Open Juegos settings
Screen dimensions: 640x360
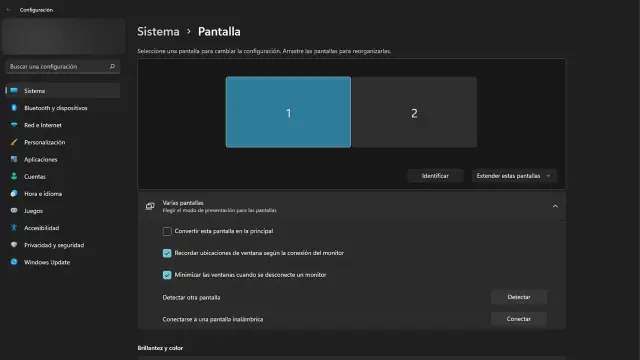(x=63, y=211)
